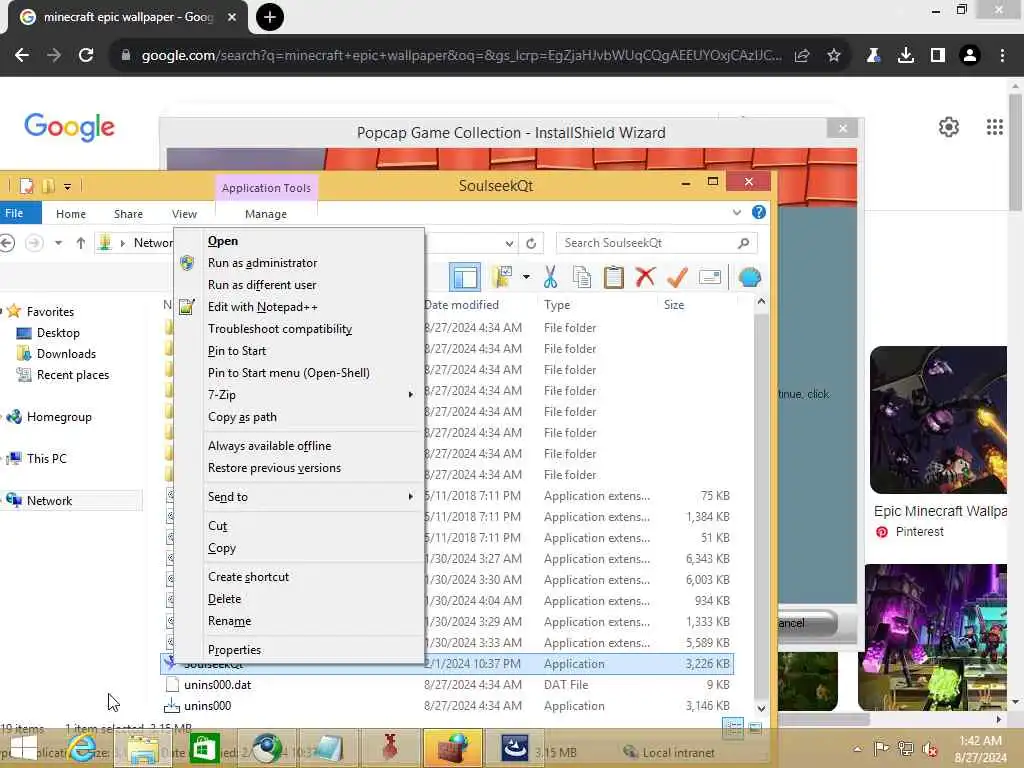Go up one folder level in Explorer
Viewport: 1024px width, 768px height.
[x=80, y=243]
